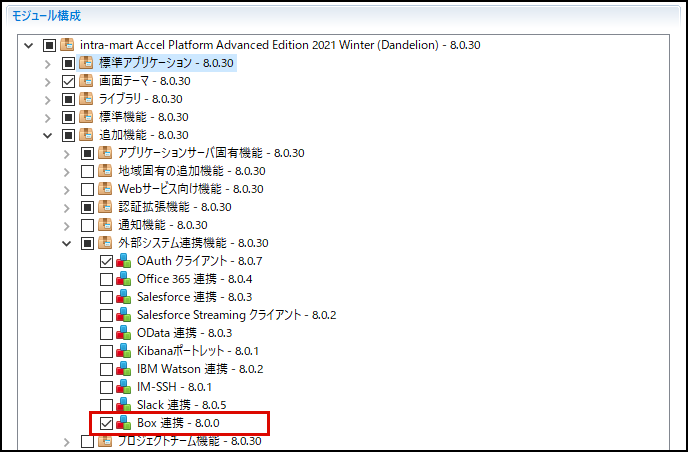Image resolution: width=688 pixels, height=452 pixels.
Task: Tick the IBM Watson 連携 checkbox
Action: pos(106,369)
